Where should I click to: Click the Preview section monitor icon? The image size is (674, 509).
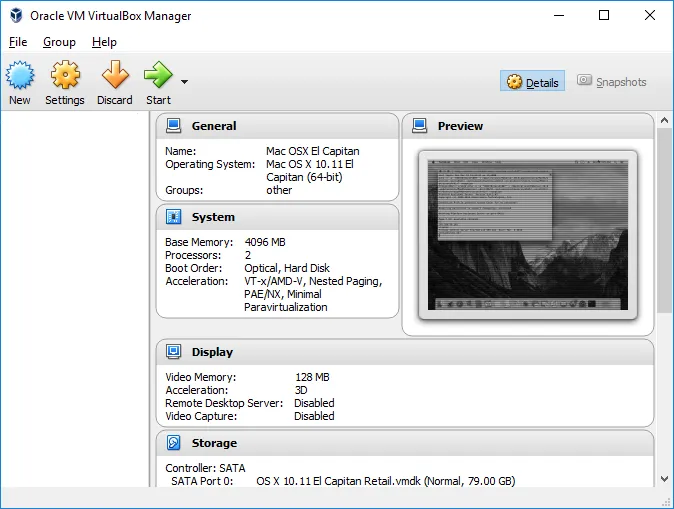click(x=420, y=126)
